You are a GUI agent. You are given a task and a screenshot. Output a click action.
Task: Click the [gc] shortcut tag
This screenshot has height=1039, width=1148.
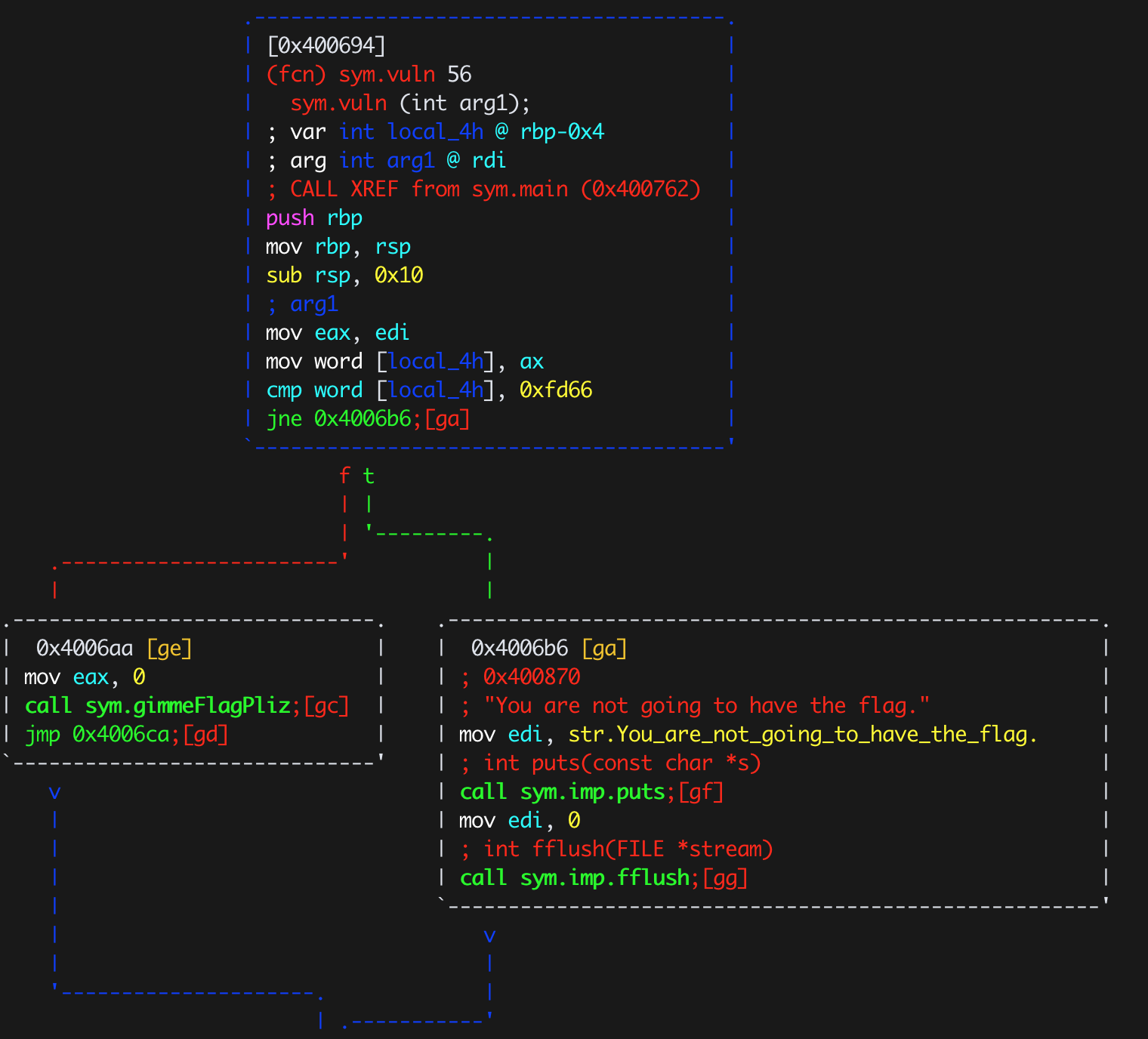[x=326, y=705]
